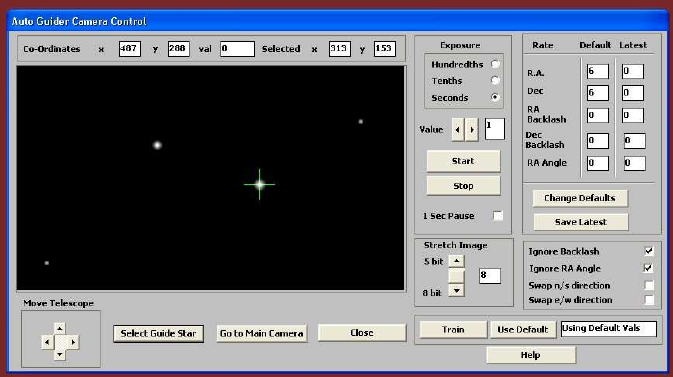Screen dimensions: 673x377
Task: Click stretch image down arrow toward 8 bit
Action: 456,290
